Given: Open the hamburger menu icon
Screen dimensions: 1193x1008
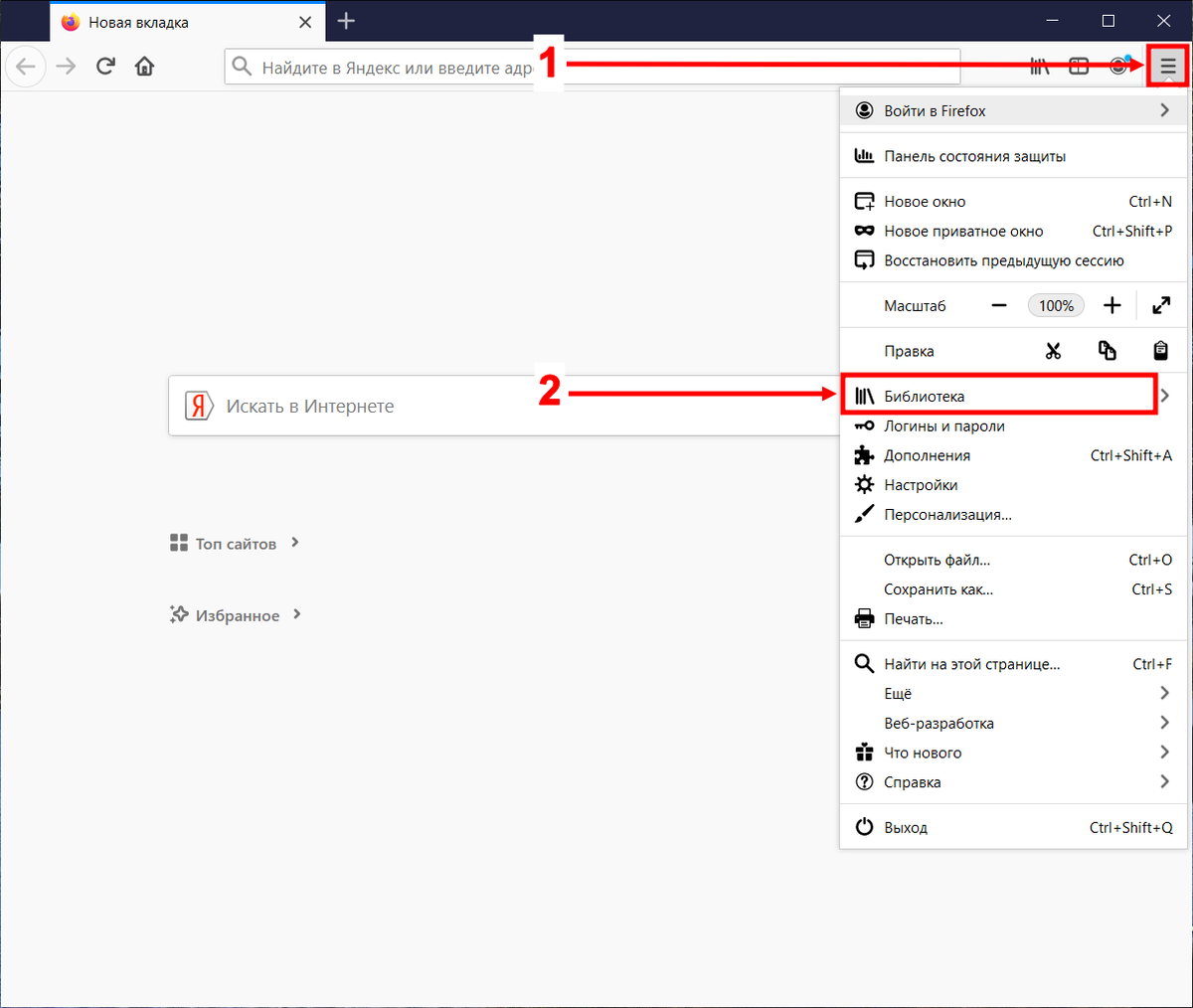Looking at the screenshot, I should [x=1167, y=66].
